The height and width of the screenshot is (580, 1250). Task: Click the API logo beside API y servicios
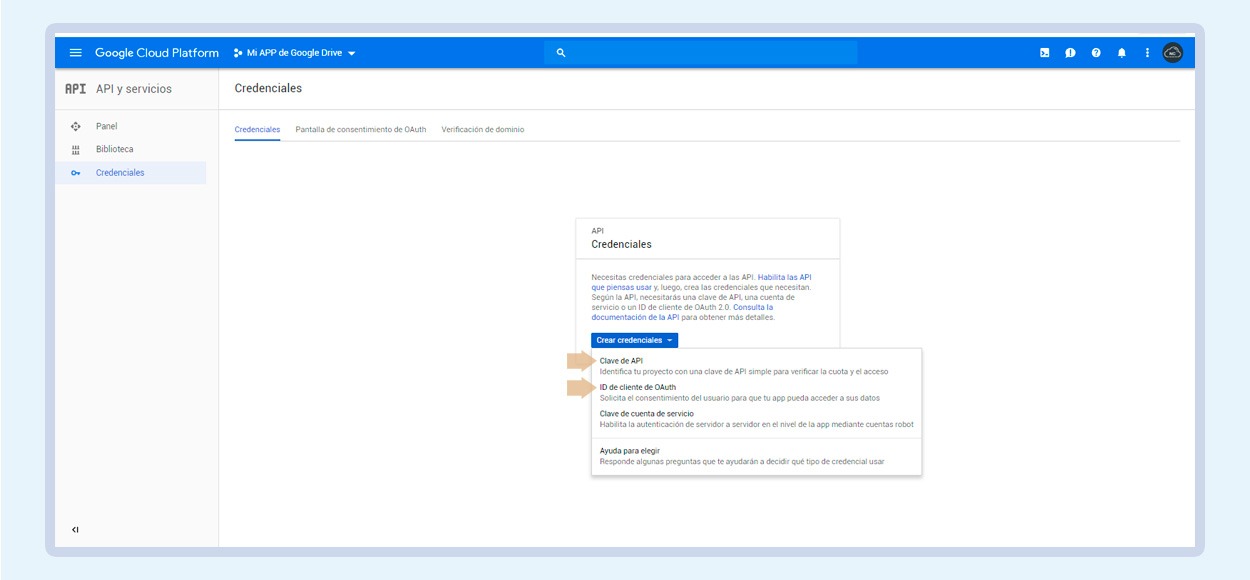click(75, 89)
